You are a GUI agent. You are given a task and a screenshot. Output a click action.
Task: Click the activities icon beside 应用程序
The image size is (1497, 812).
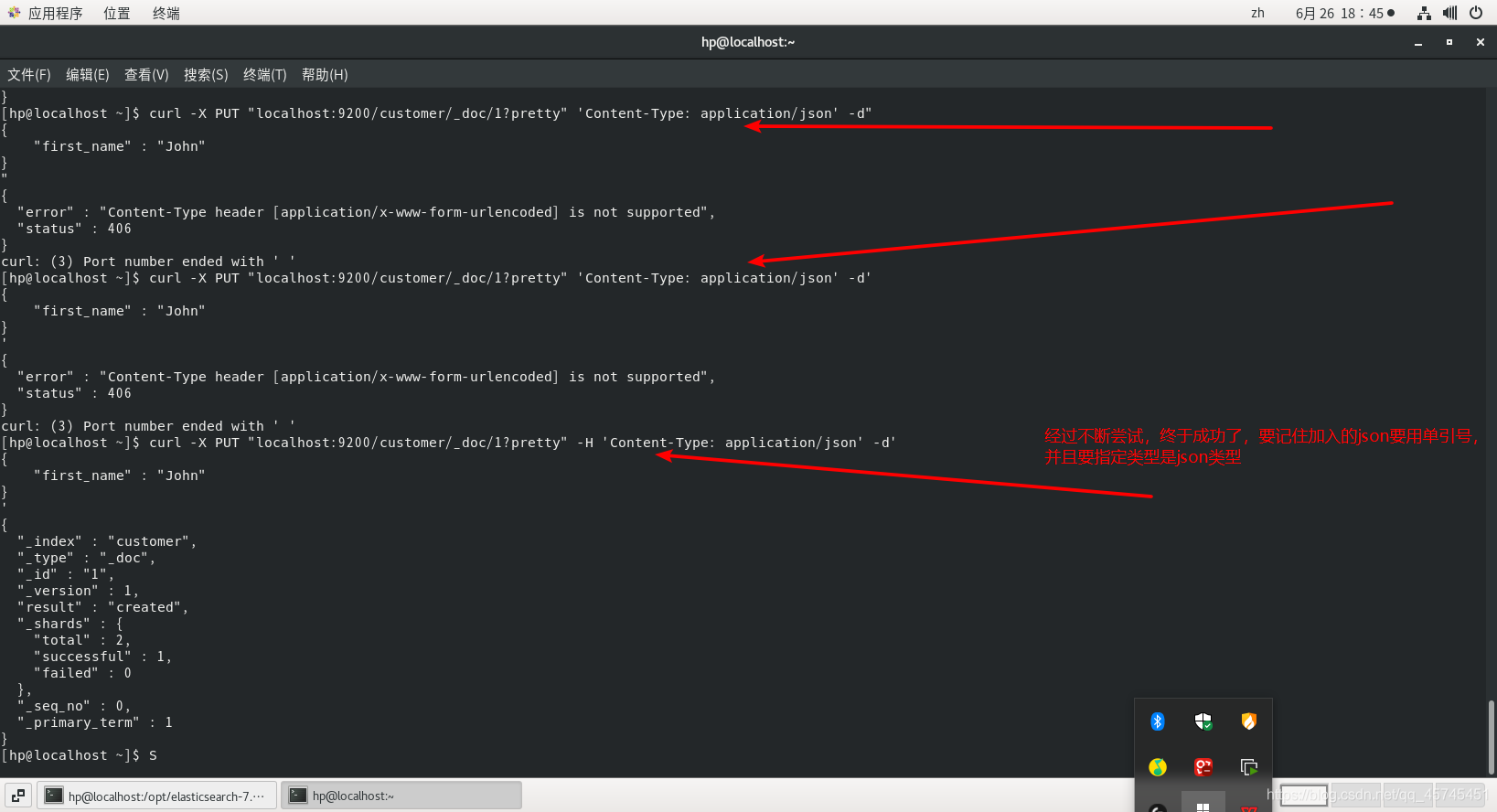pos(14,13)
